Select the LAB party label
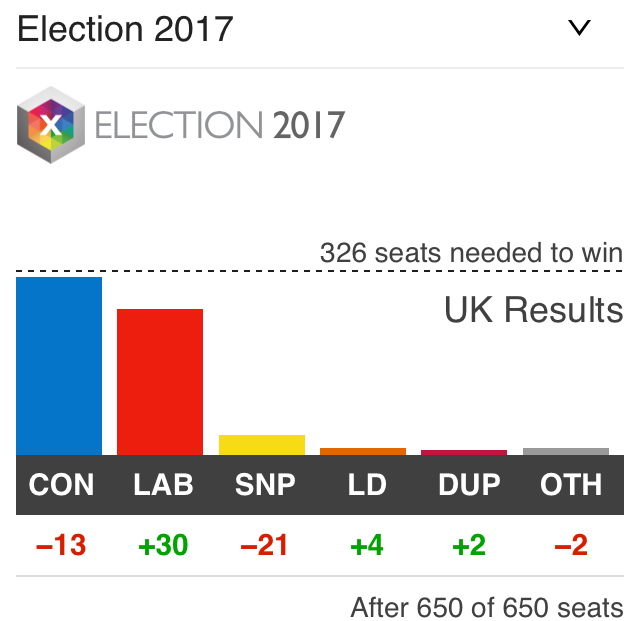 (163, 485)
